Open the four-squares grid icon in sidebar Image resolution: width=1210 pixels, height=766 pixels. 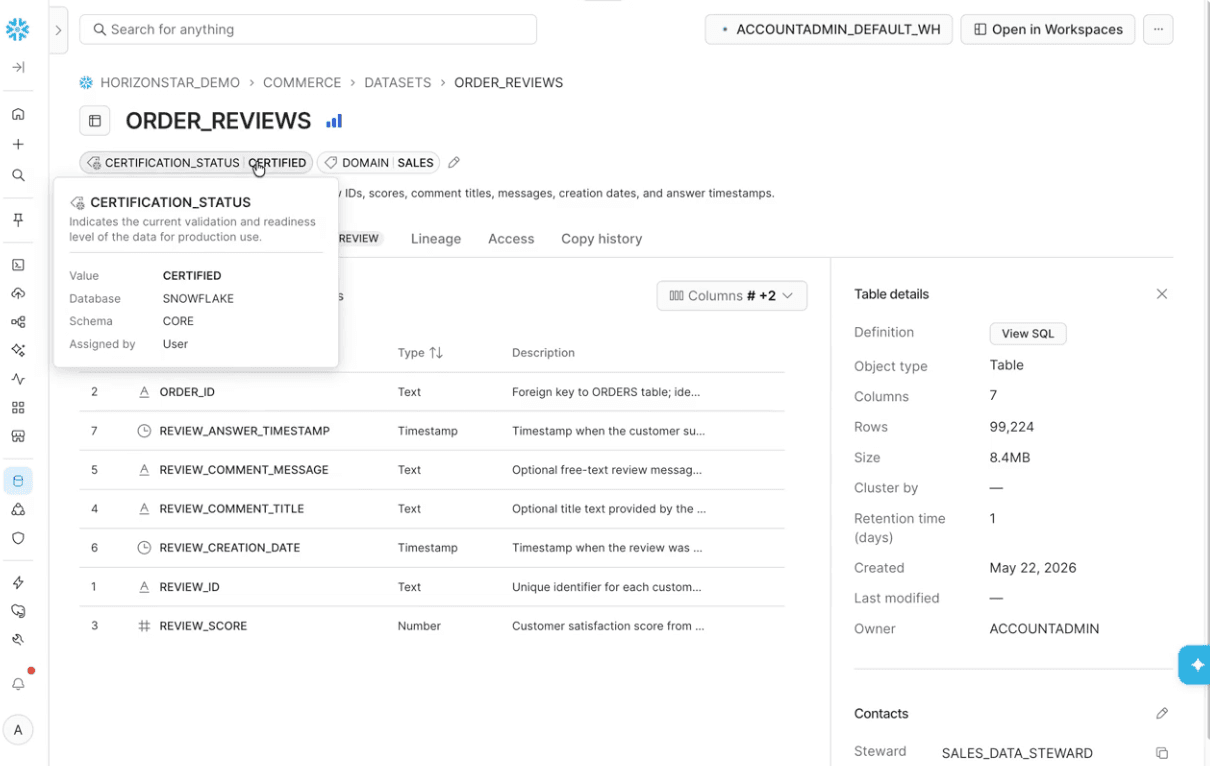pyautogui.click(x=18, y=408)
